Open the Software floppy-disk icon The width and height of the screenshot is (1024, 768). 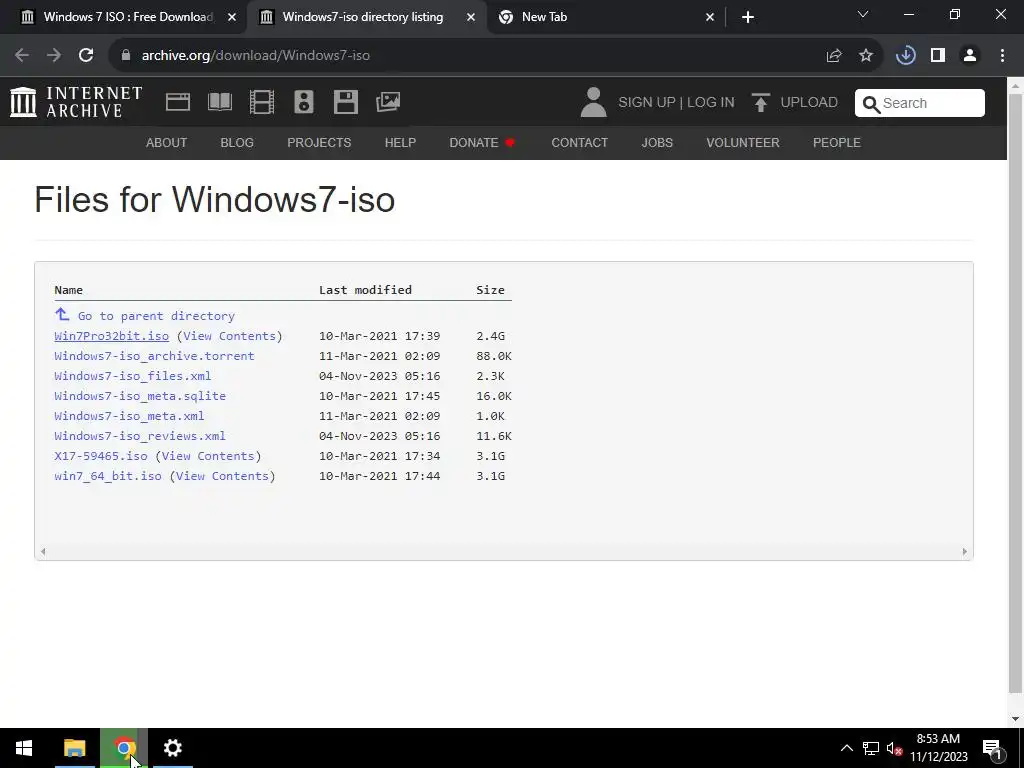pyautogui.click(x=345, y=102)
